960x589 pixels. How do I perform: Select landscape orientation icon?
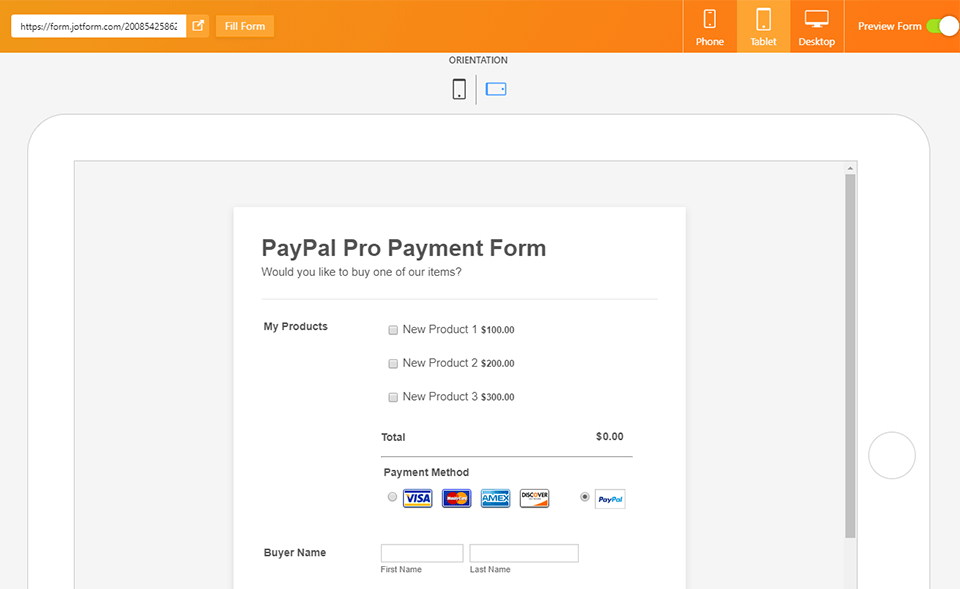coord(496,89)
